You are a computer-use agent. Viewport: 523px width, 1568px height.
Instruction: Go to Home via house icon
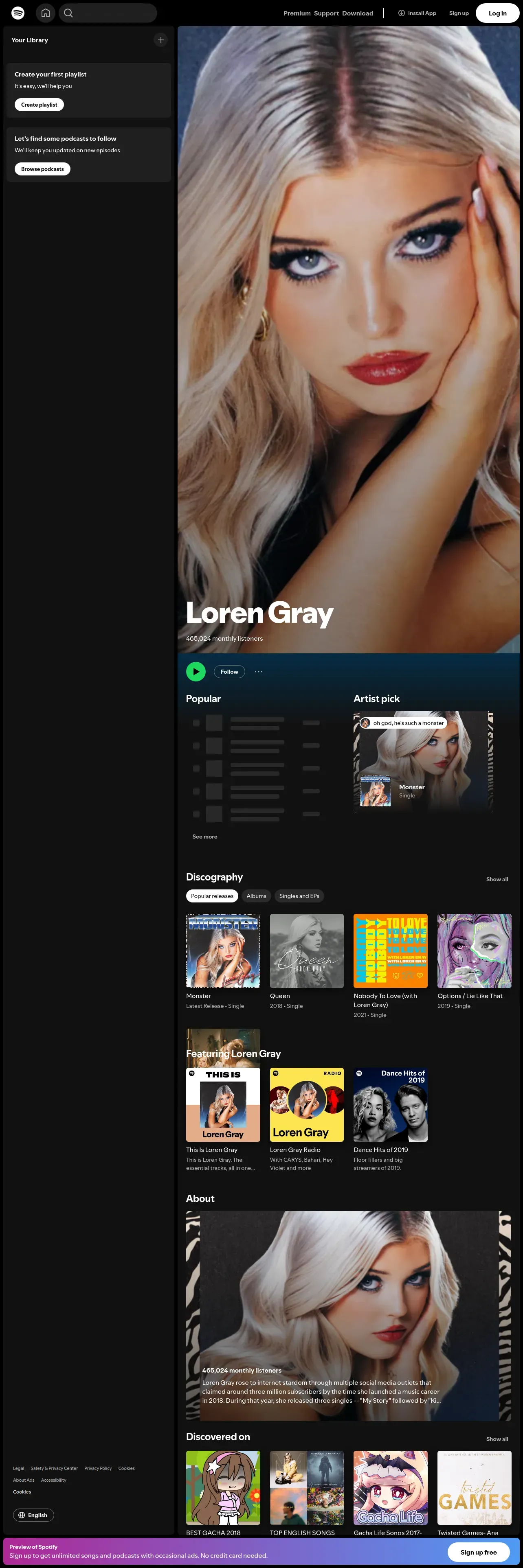coord(46,13)
